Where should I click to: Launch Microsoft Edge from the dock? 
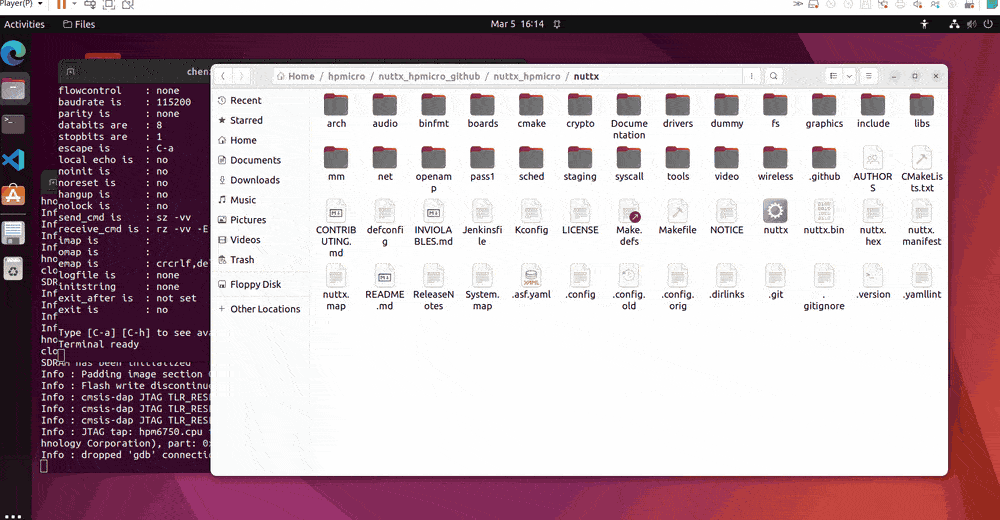point(13,53)
